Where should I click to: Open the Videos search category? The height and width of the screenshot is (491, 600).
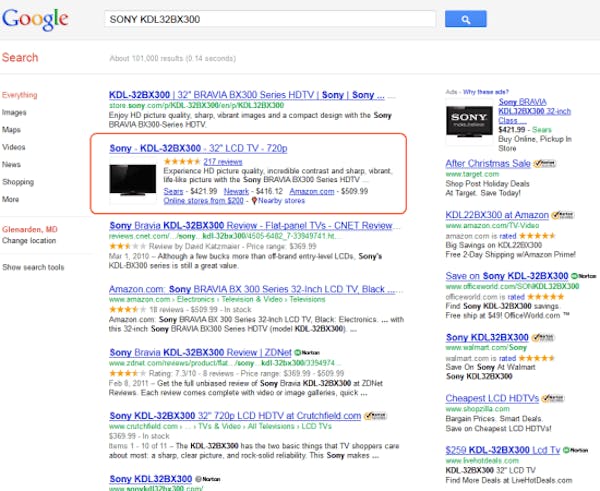pyautogui.click(x=14, y=147)
